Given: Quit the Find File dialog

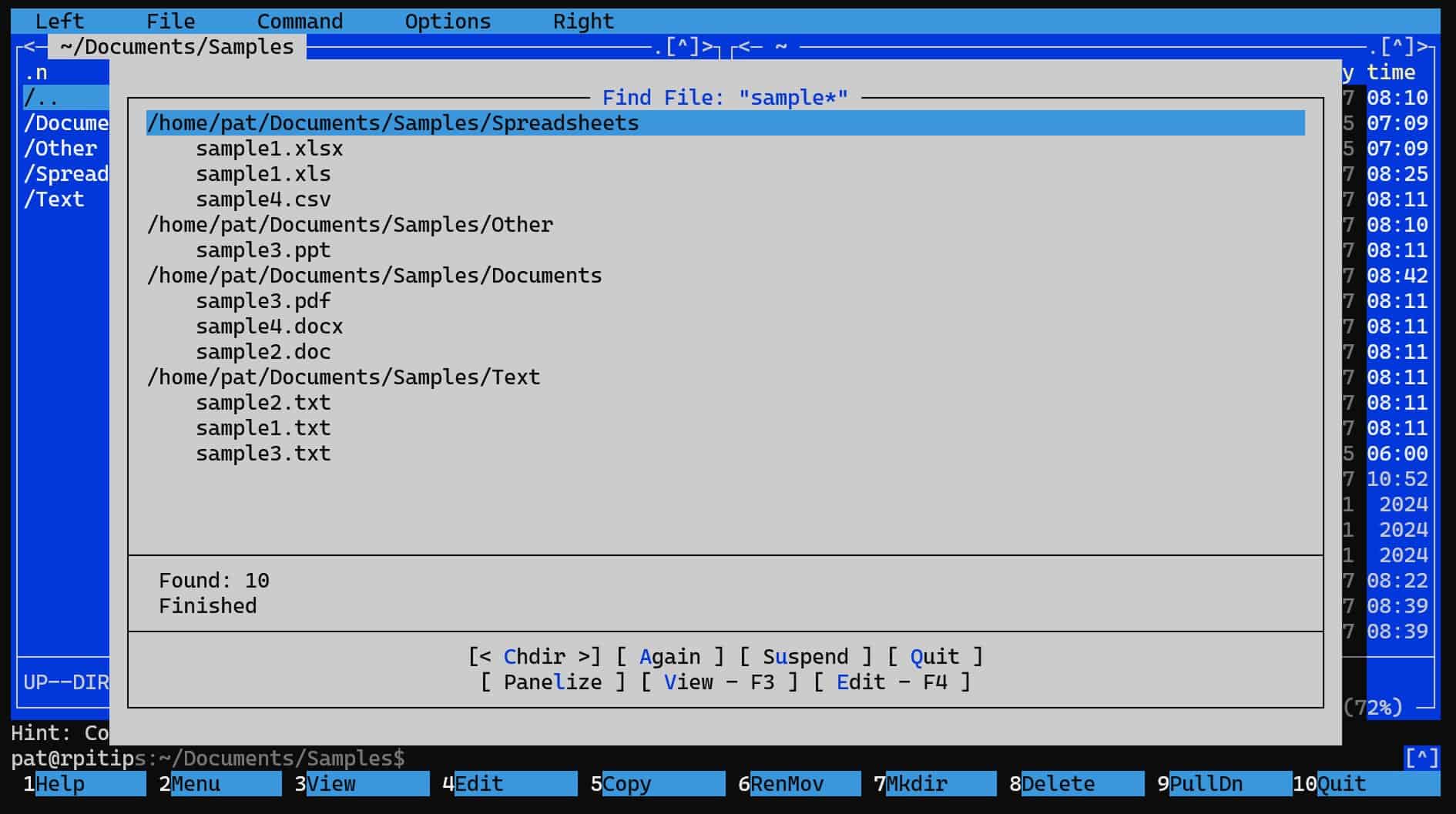Looking at the screenshot, I should click(x=934, y=657).
